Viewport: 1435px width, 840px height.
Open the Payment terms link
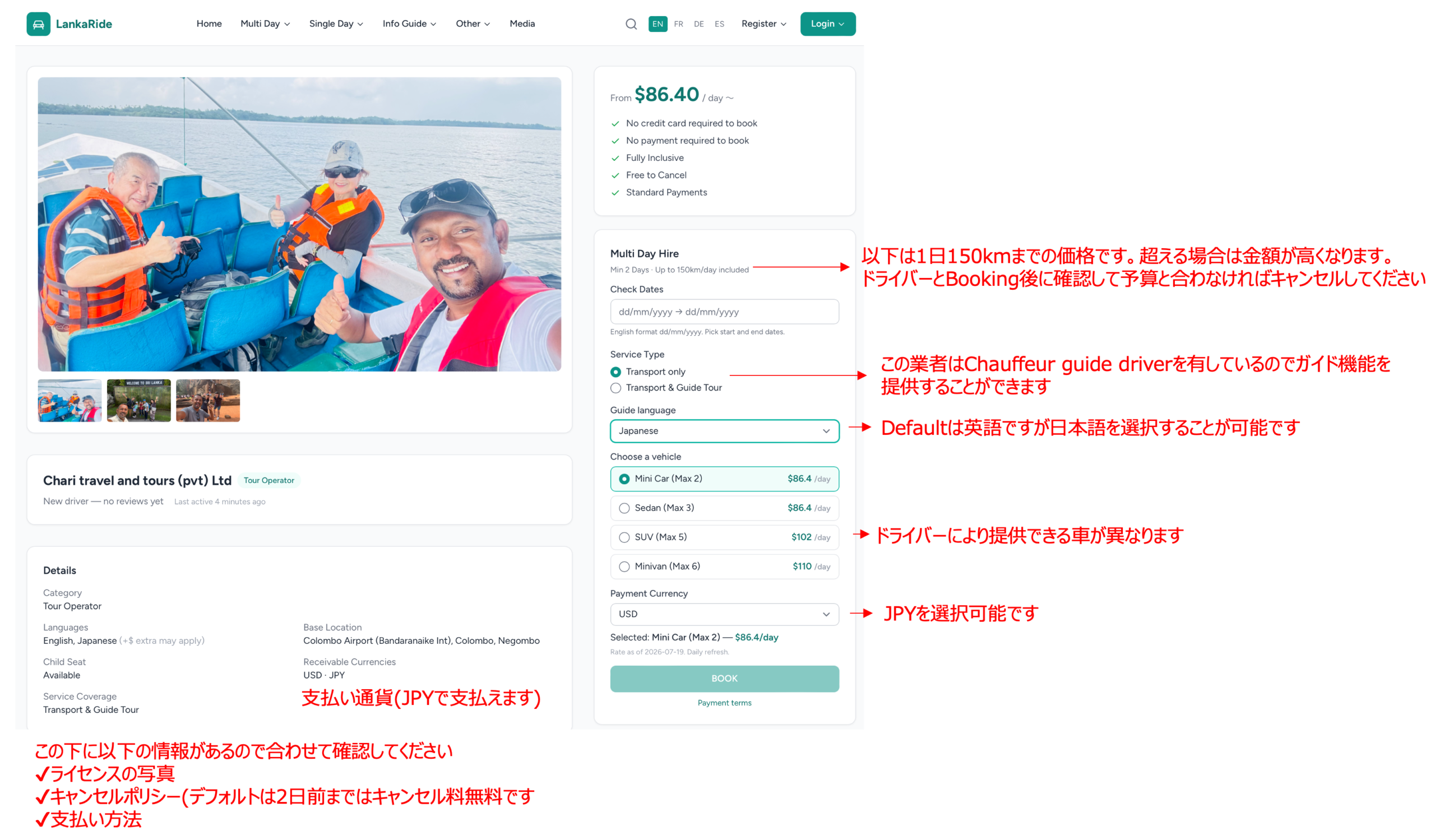pyautogui.click(x=724, y=703)
